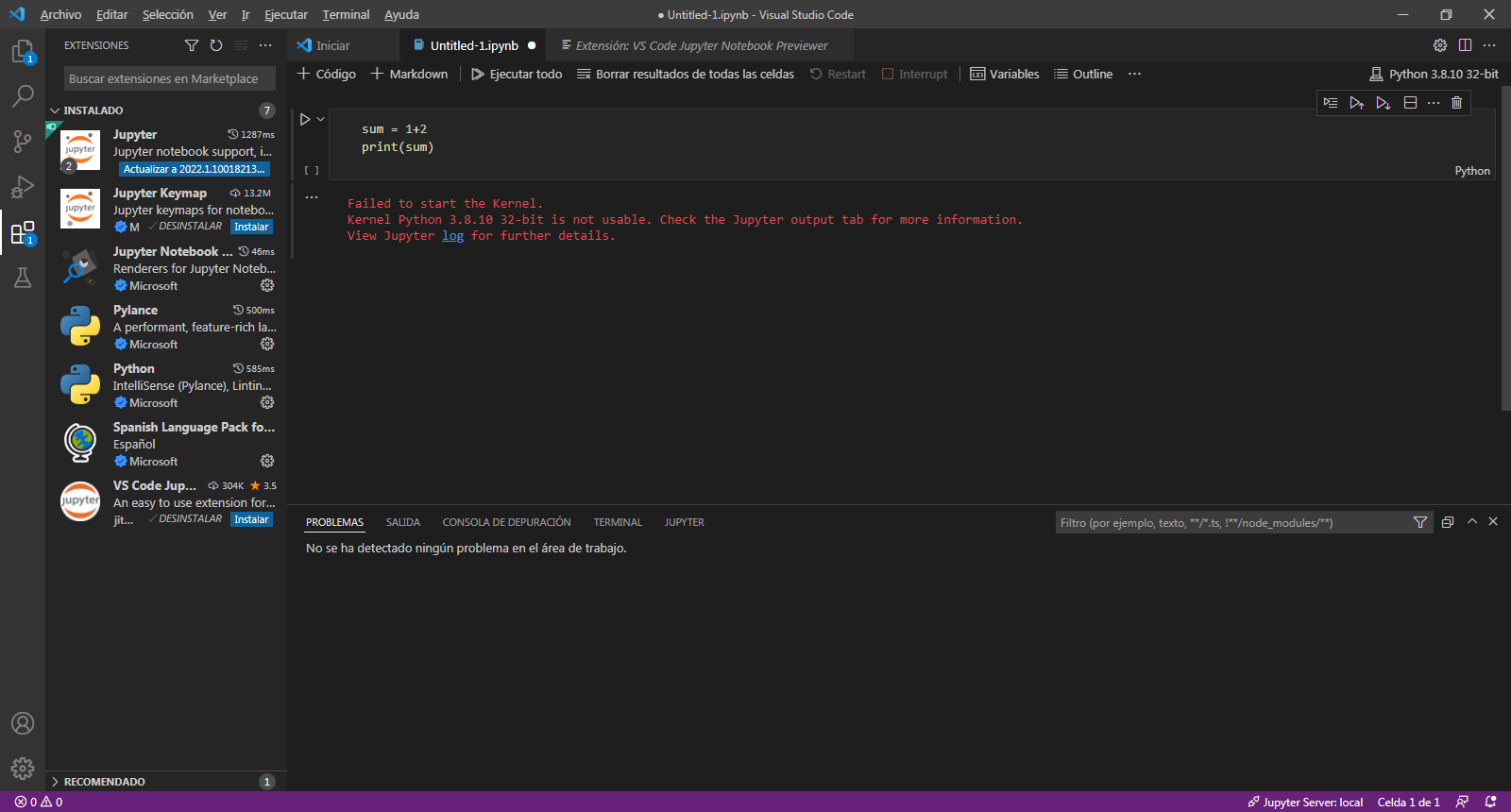Open manage gear for Spanish Language Pack
This screenshot has width=1511, height=812.
tap(267, 461)
